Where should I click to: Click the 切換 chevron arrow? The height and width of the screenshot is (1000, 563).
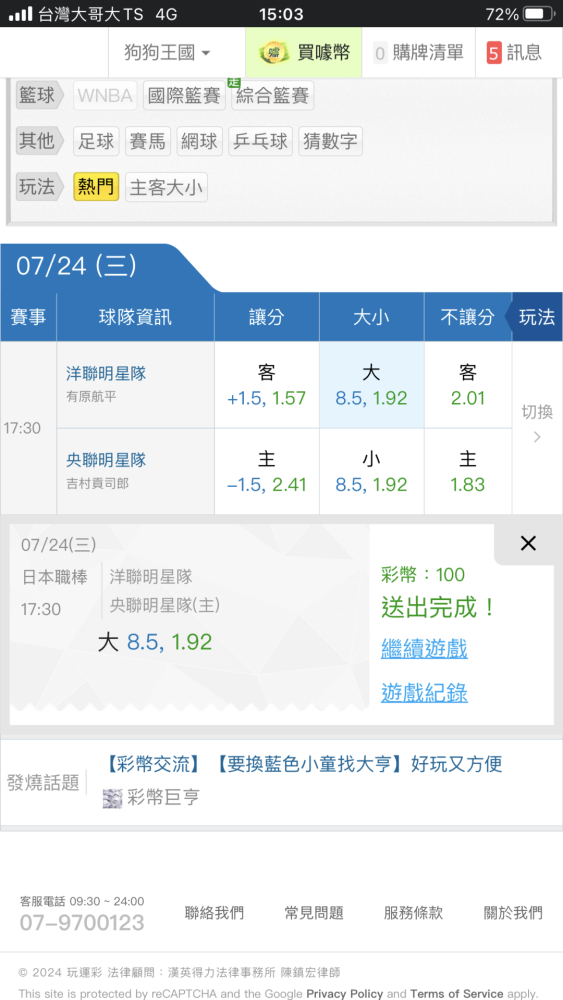[x=537, y=438]
